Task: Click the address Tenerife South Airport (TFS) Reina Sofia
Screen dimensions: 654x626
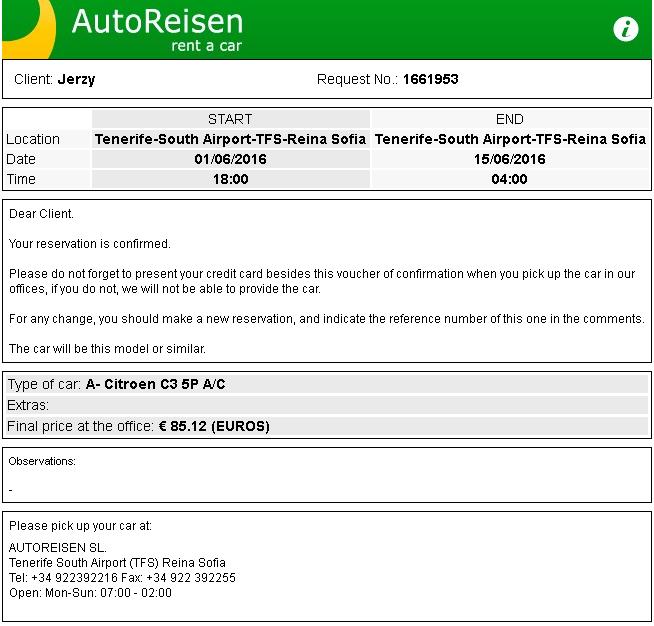Action: pyautogui.click(x=117, y=563)
